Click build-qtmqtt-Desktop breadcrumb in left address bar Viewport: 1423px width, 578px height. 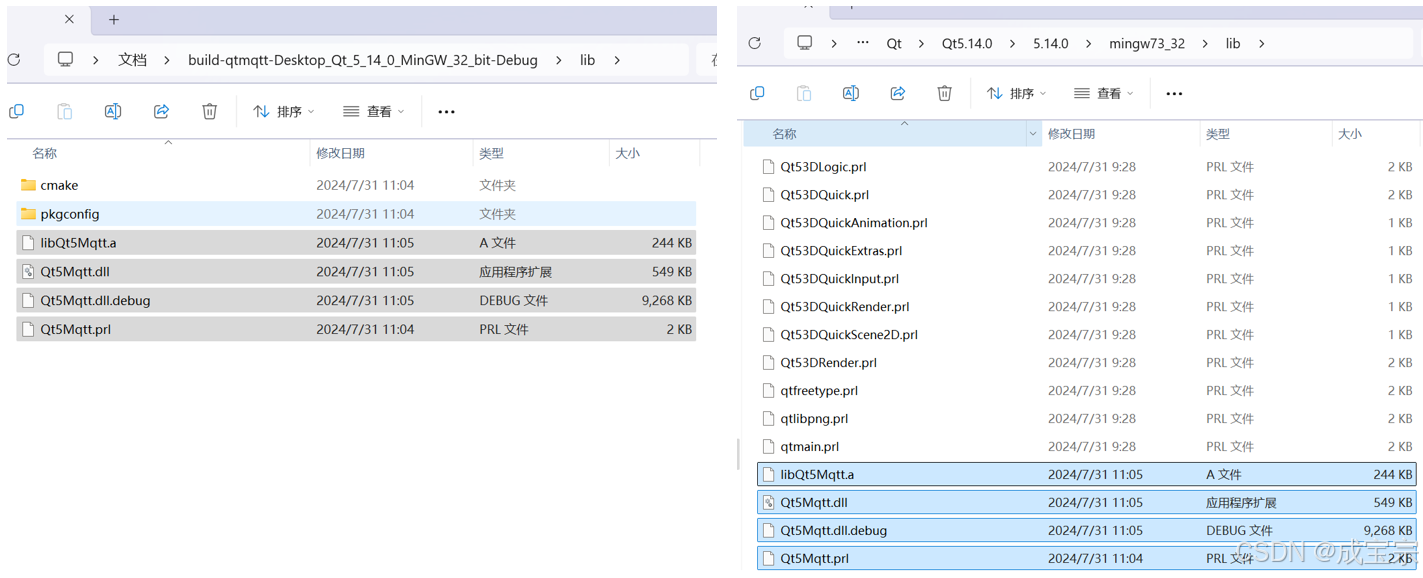363,60
